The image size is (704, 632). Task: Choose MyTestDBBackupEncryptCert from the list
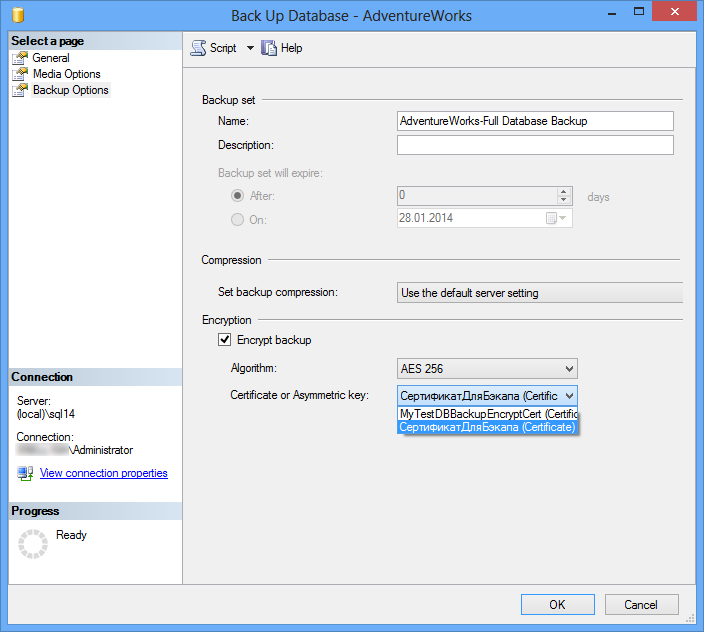pos(488,414)
